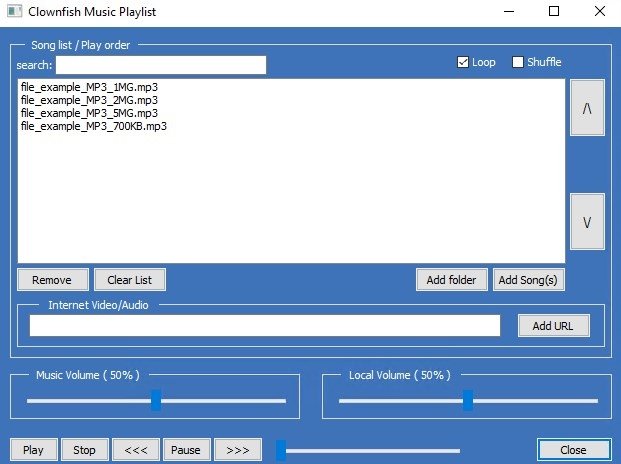The image size is (621, 464).
Task: Click the Close button at the bottom
Action: click(574, 450)
